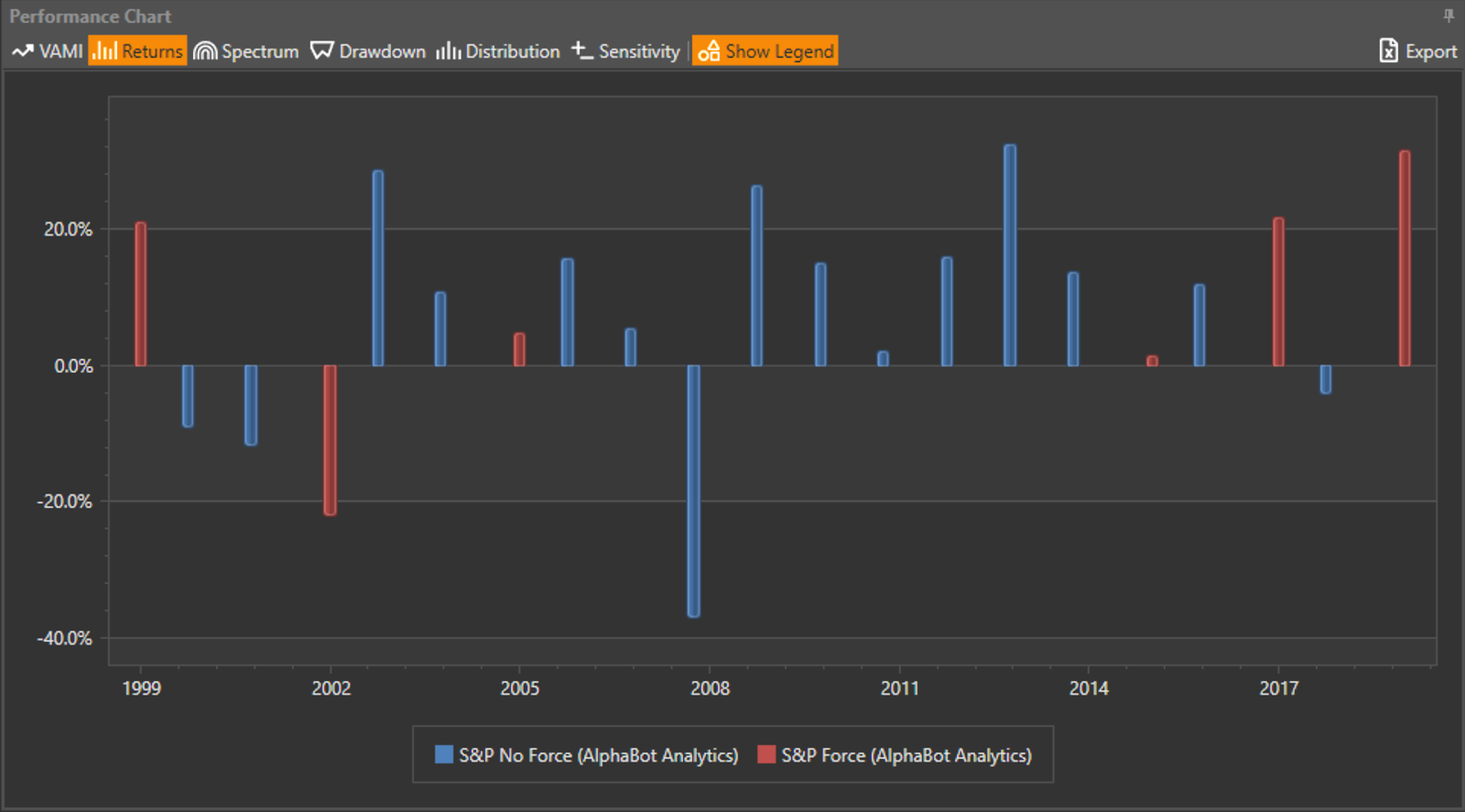
Task: Export the chart data to Excel
Action: pyautogui.click(x=1417, y=51)
